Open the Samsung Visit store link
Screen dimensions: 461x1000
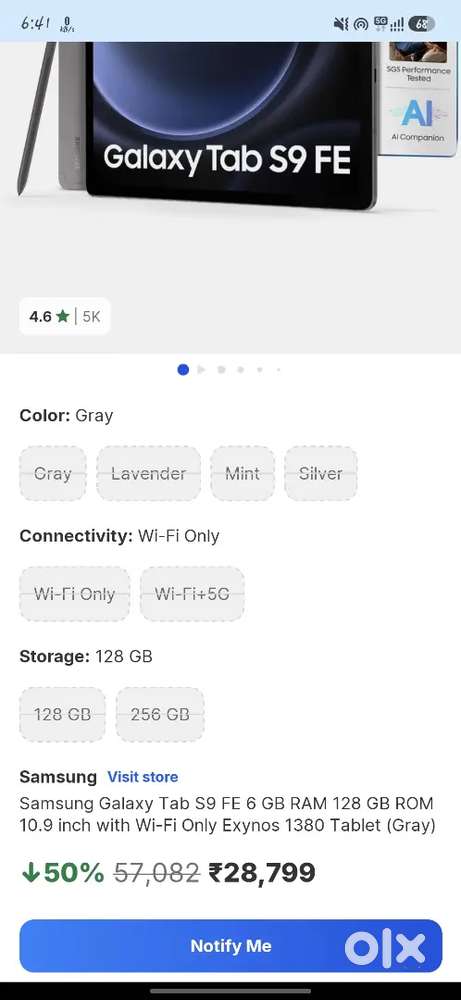[x=143, y=777]
